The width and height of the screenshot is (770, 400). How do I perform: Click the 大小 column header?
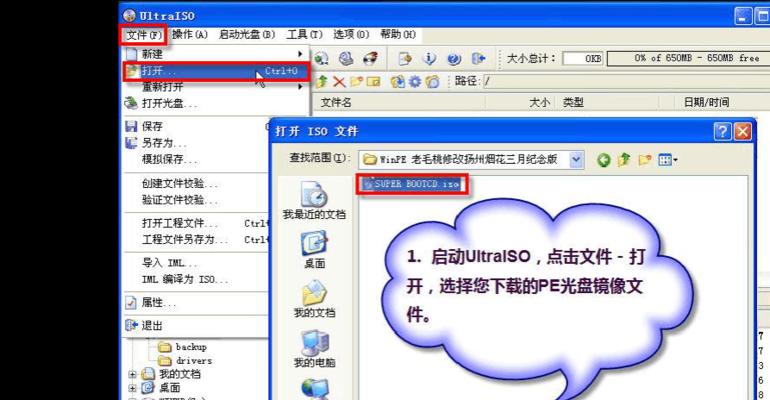click(520, 103)
